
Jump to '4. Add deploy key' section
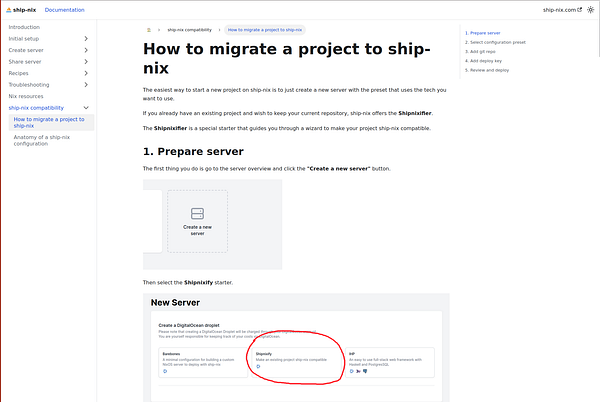tap(483, 61)
